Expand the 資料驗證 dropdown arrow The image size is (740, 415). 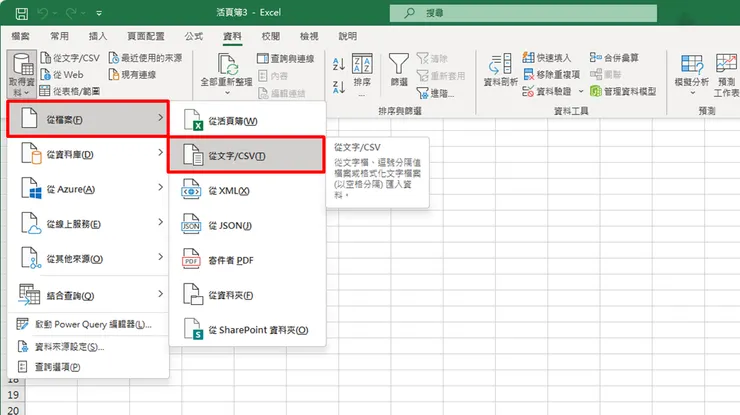(x=581, y=91)
